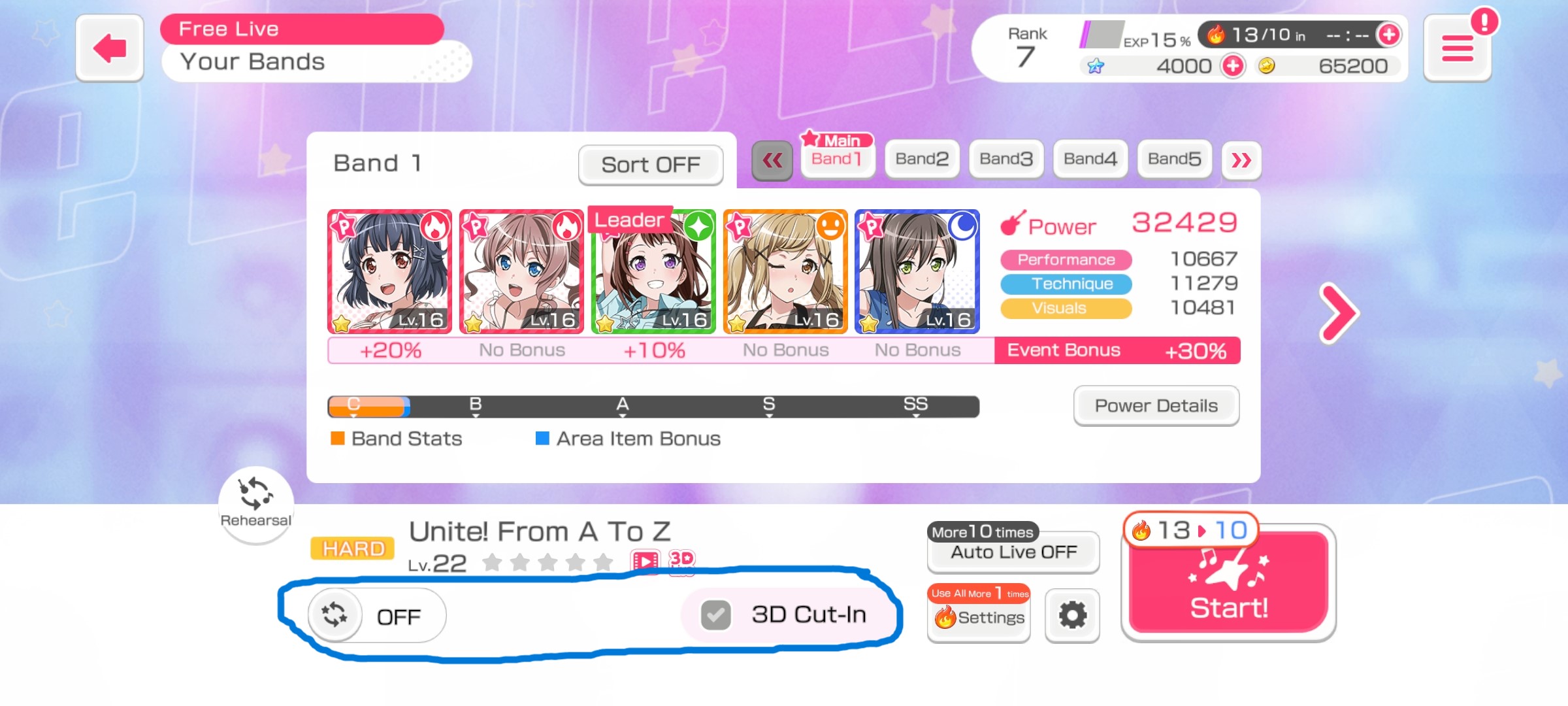Click the music video play icon
This screenshot has width=1568, height=706.
click(645, 561)
